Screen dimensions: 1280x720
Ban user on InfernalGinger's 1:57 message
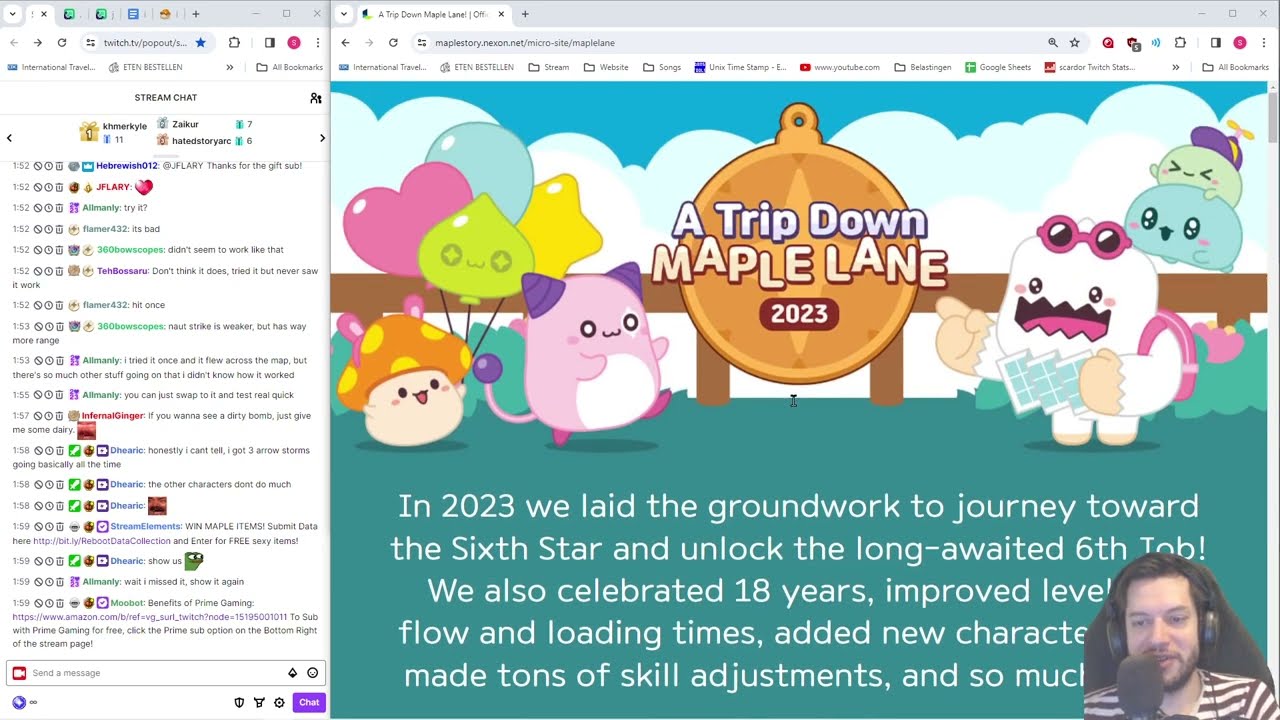point(38,415)
